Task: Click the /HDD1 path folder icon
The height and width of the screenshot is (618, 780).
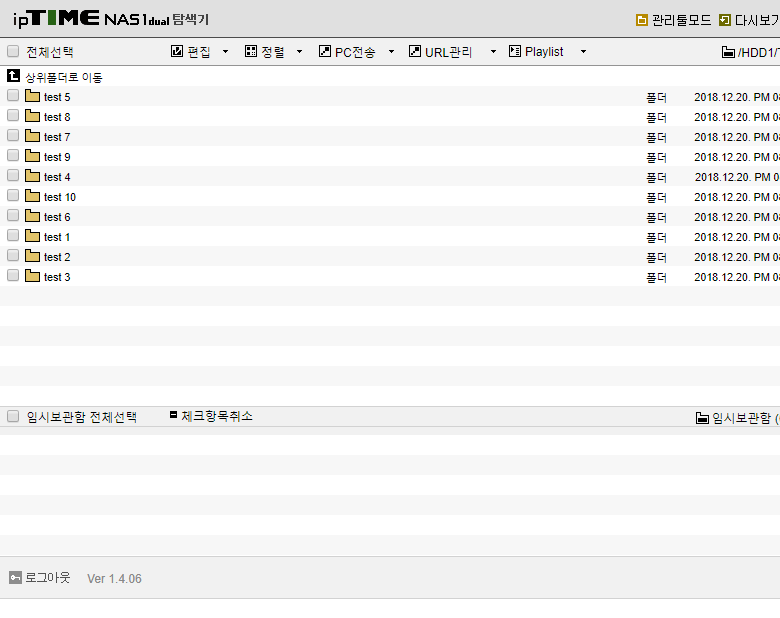Action: click(x=728, y=52)
